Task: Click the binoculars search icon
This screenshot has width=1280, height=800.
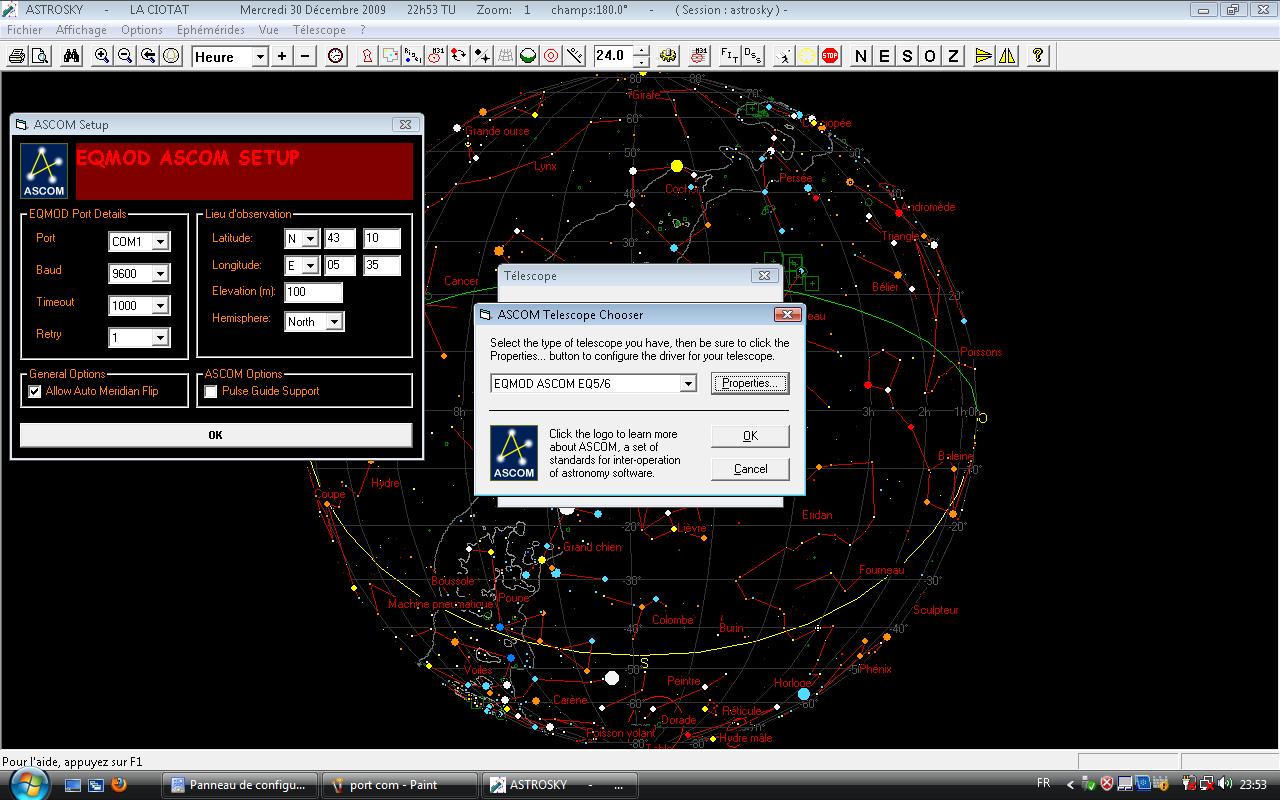Action: click(71, 56)
